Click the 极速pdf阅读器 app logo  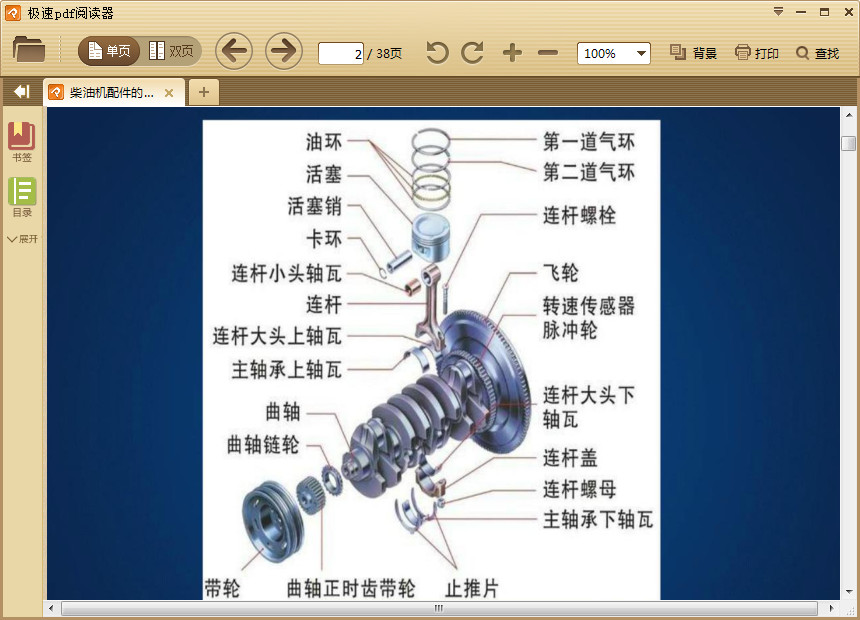13,13
